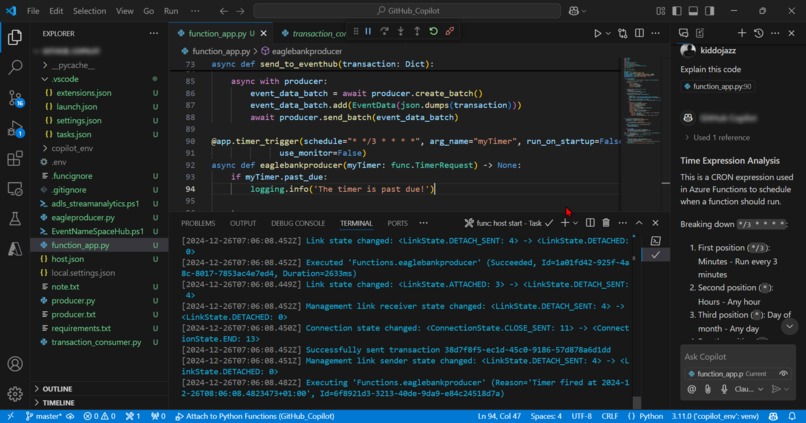The height and width of the screenshot is (423, 806).
Task: Click Attach to Python Functions status item
Action: coord(254,416)
